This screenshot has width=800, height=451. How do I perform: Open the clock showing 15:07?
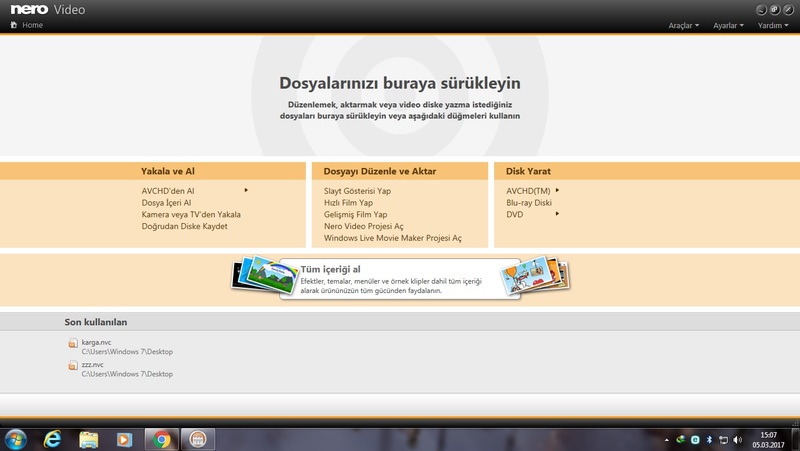click(x=768, y=440)
